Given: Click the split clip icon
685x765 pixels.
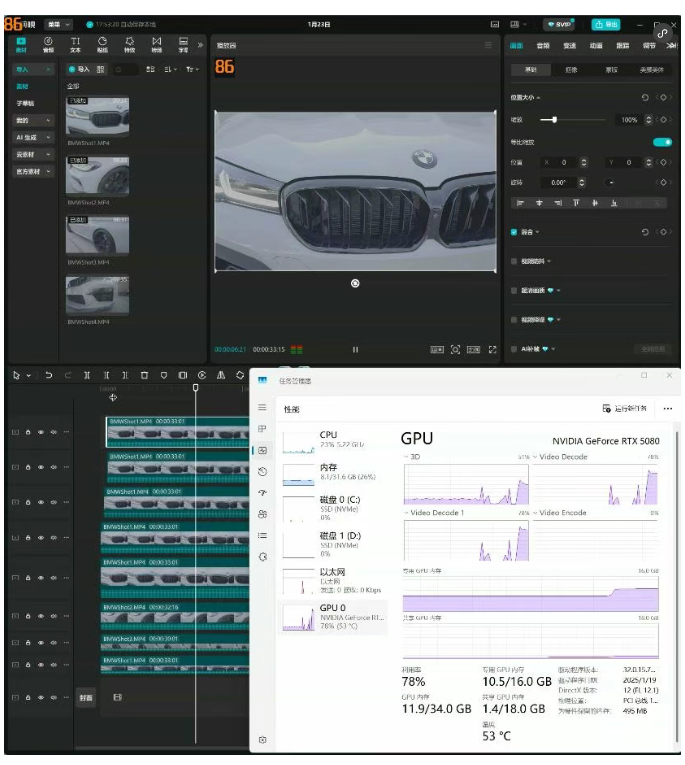Looking at the screenshot, I should tap(87, 375).
